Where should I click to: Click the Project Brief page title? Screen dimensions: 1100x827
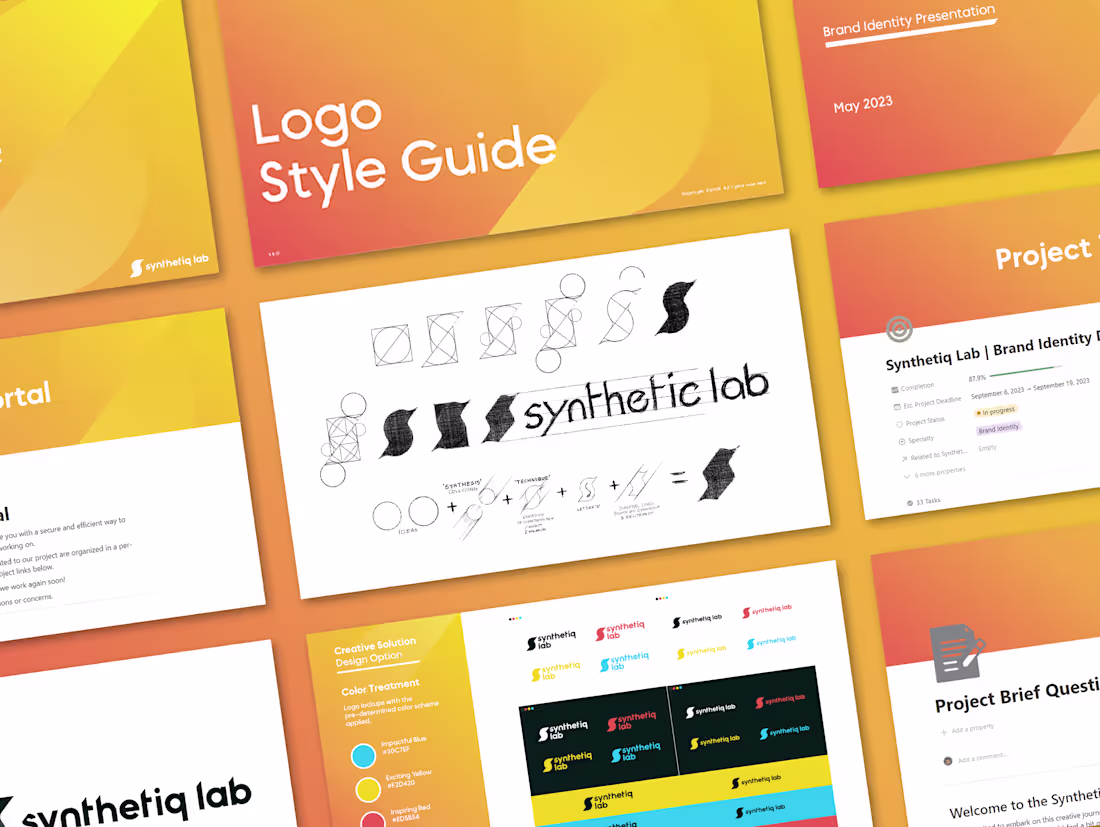point(1017,695)
